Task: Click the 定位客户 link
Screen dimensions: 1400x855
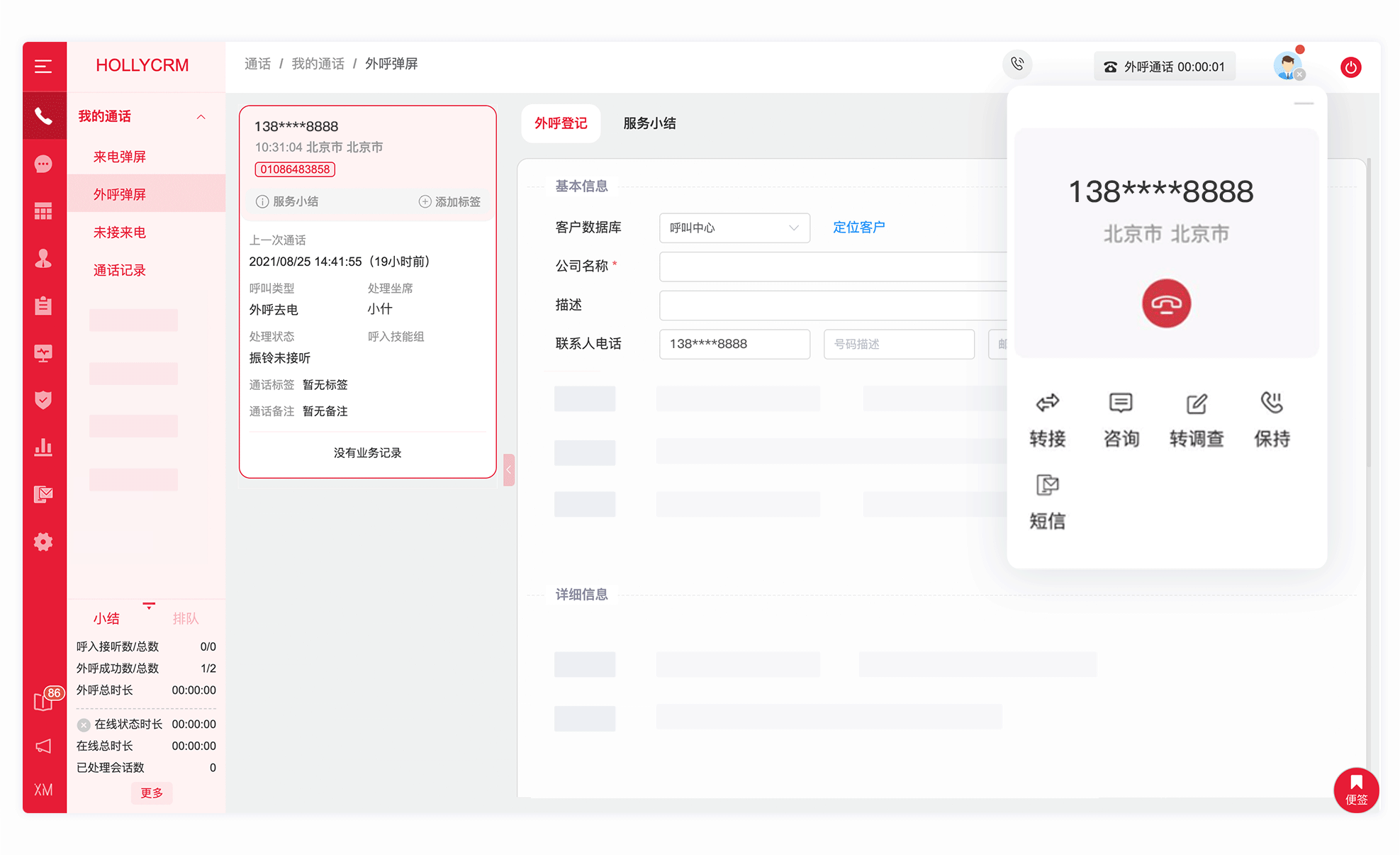Action: pyautogui.click(x=858, y=227)
